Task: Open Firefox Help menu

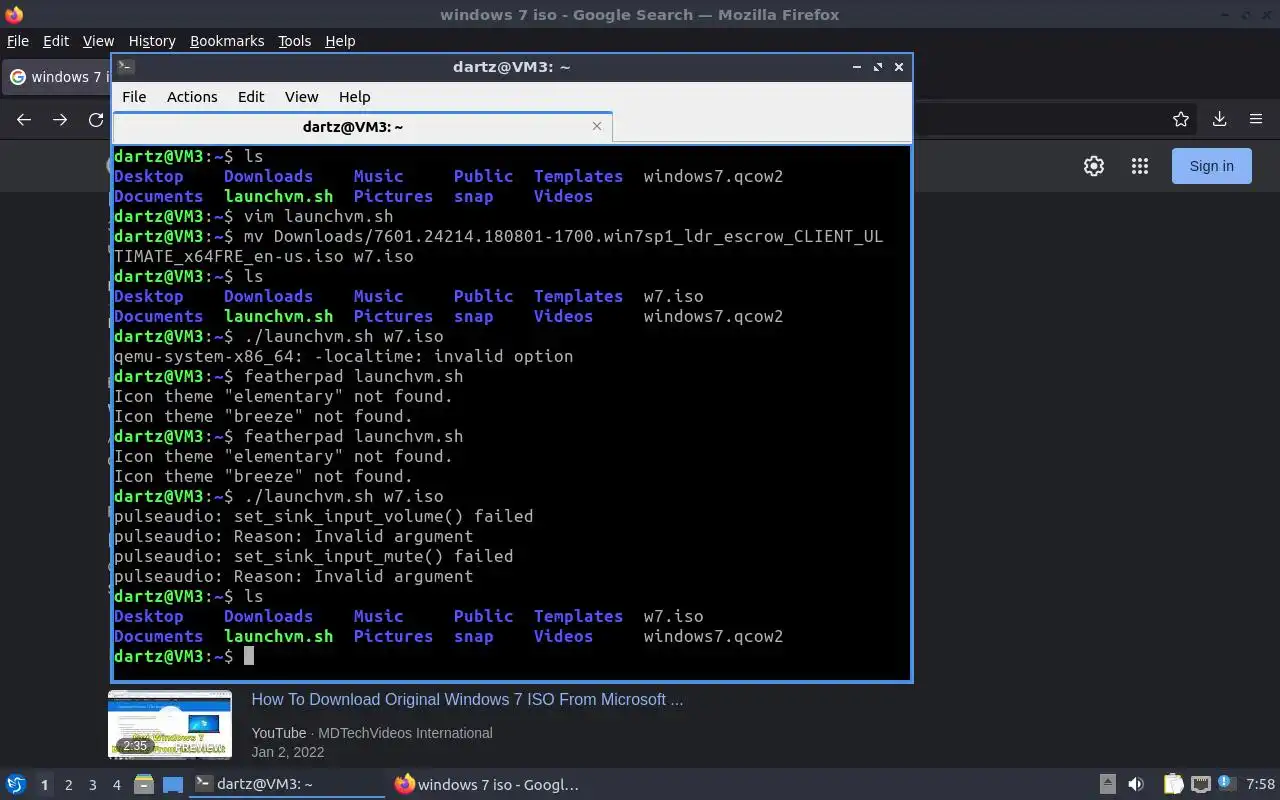Action: pyautogui.click(x=340, y=41)
